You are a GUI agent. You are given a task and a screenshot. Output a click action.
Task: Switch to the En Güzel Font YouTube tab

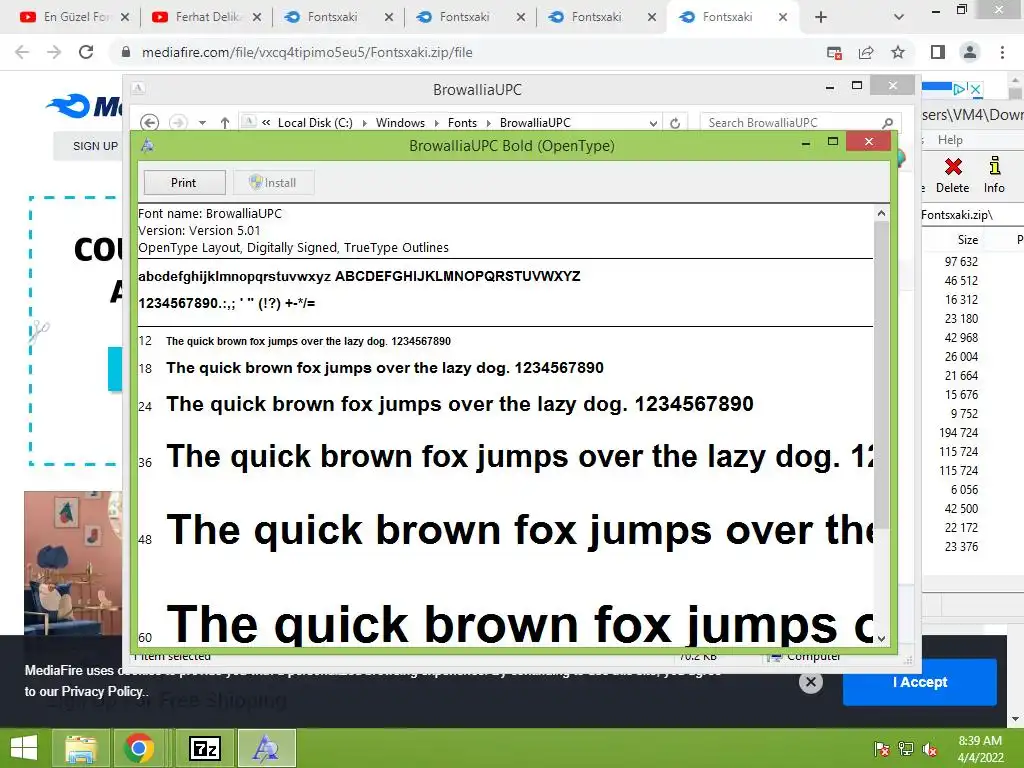68,17
